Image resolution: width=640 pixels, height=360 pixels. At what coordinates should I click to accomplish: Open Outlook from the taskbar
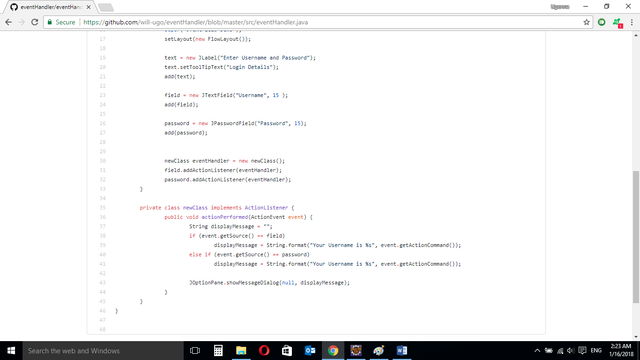[310, 351]
